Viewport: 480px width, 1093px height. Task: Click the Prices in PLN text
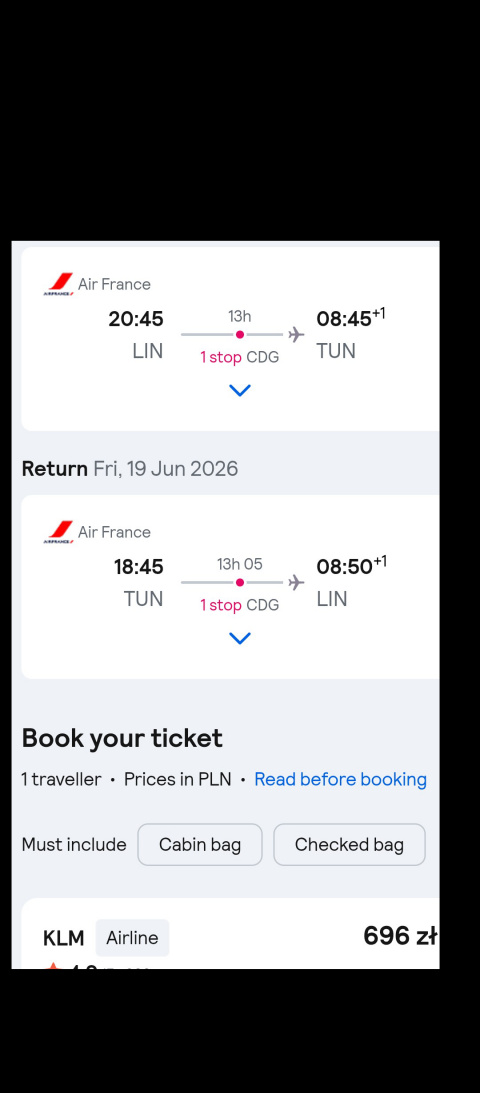tap(178, 779)
